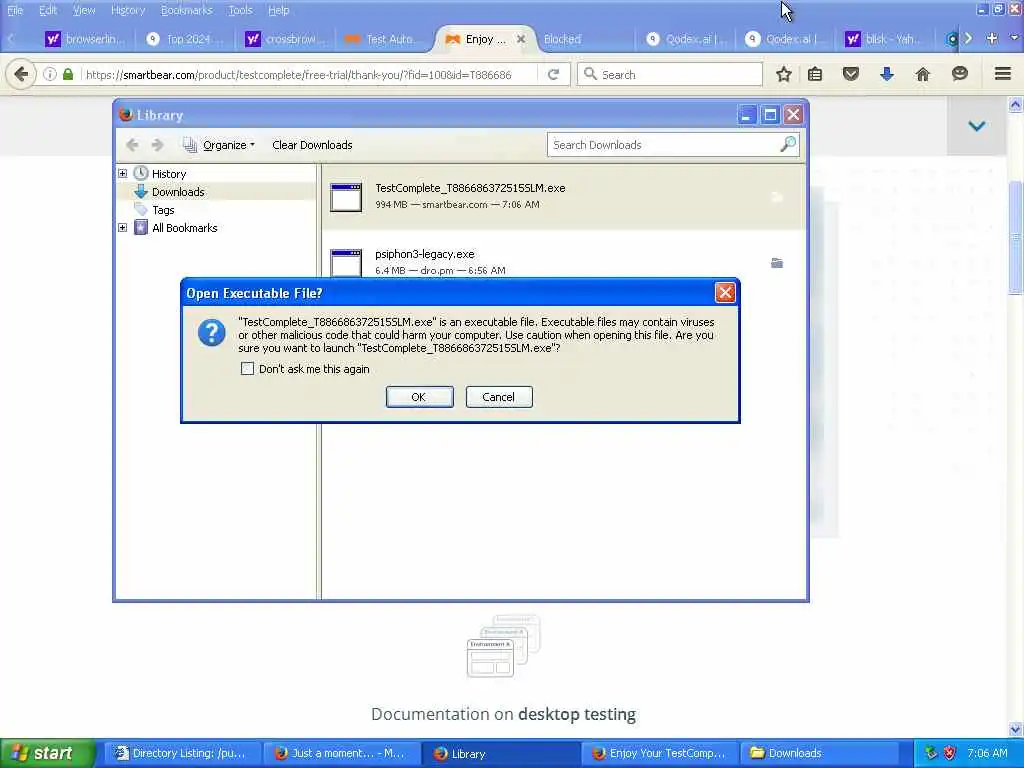
Task: Switch to the Top 2024 tab
Action: (185, 39)
